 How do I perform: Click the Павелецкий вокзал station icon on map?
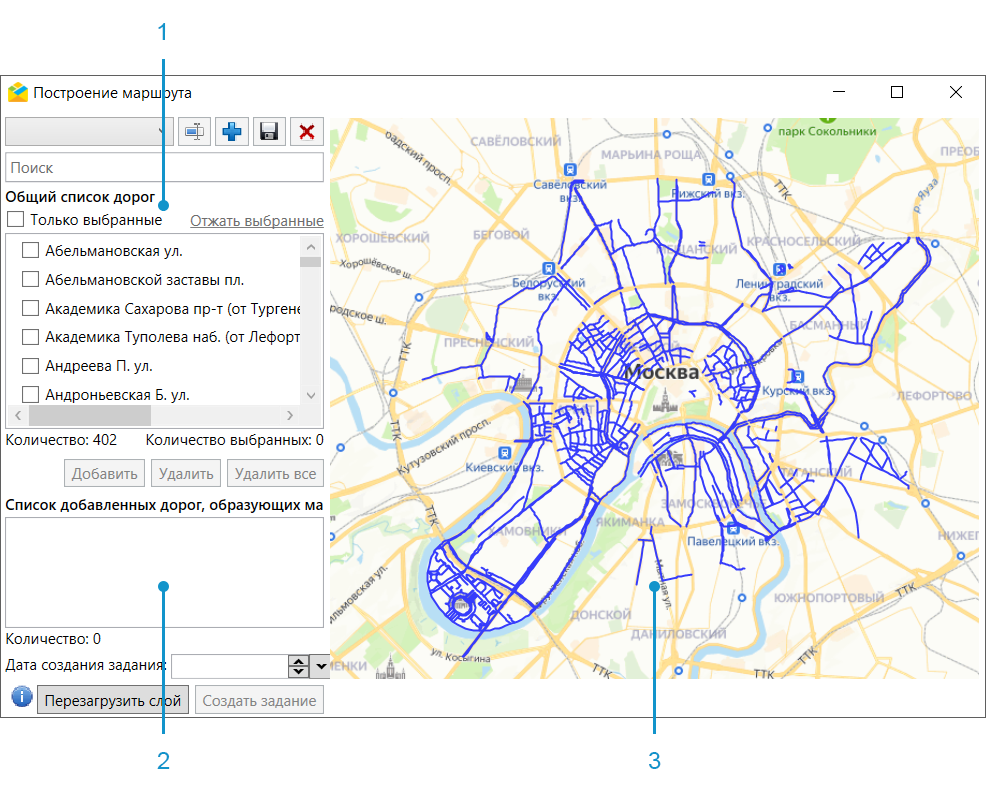[x=733, y=527]
